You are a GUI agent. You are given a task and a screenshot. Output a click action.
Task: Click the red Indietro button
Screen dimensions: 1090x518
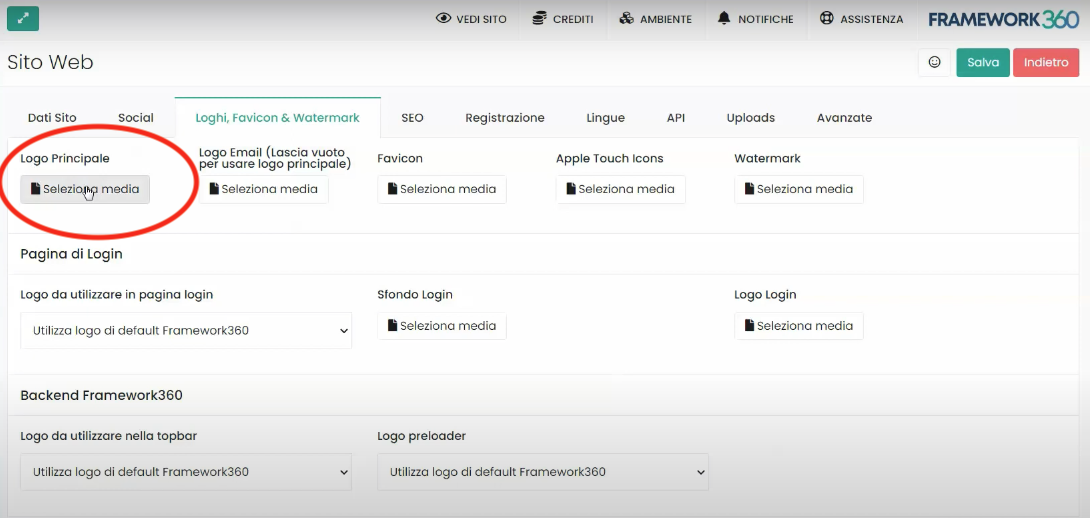click(x=1046, y=63)
